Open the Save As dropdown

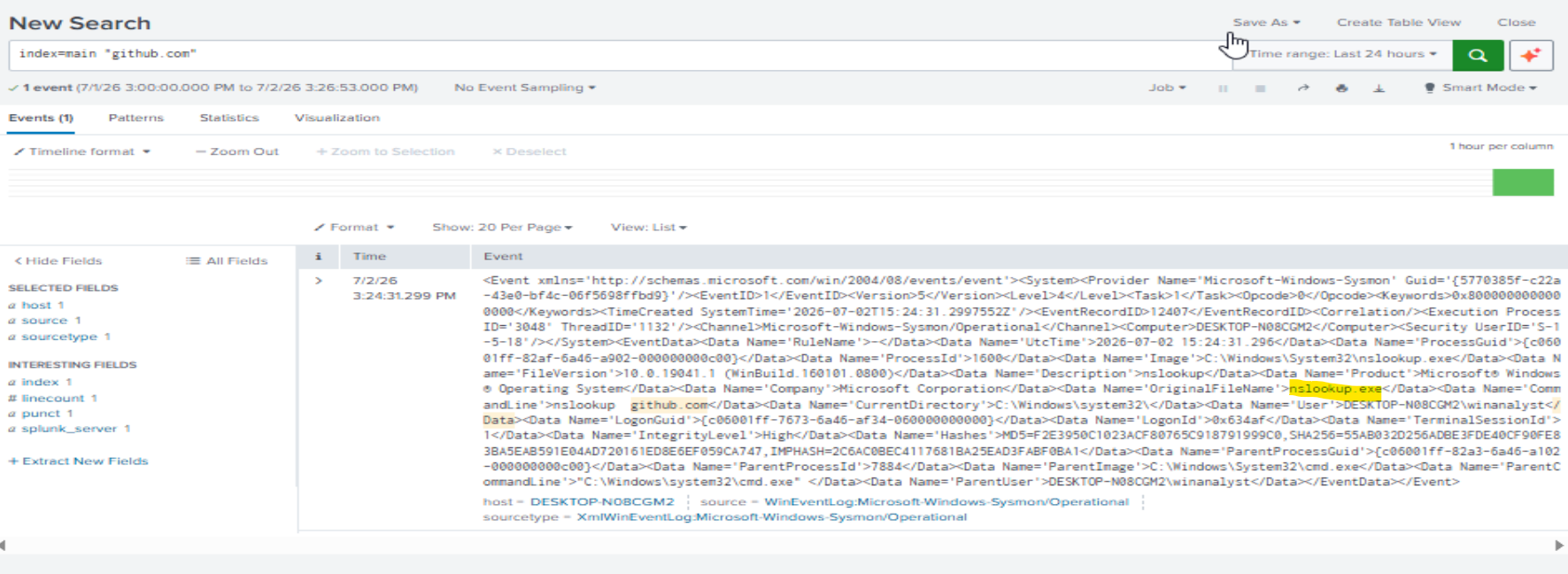coord(1266,22)
